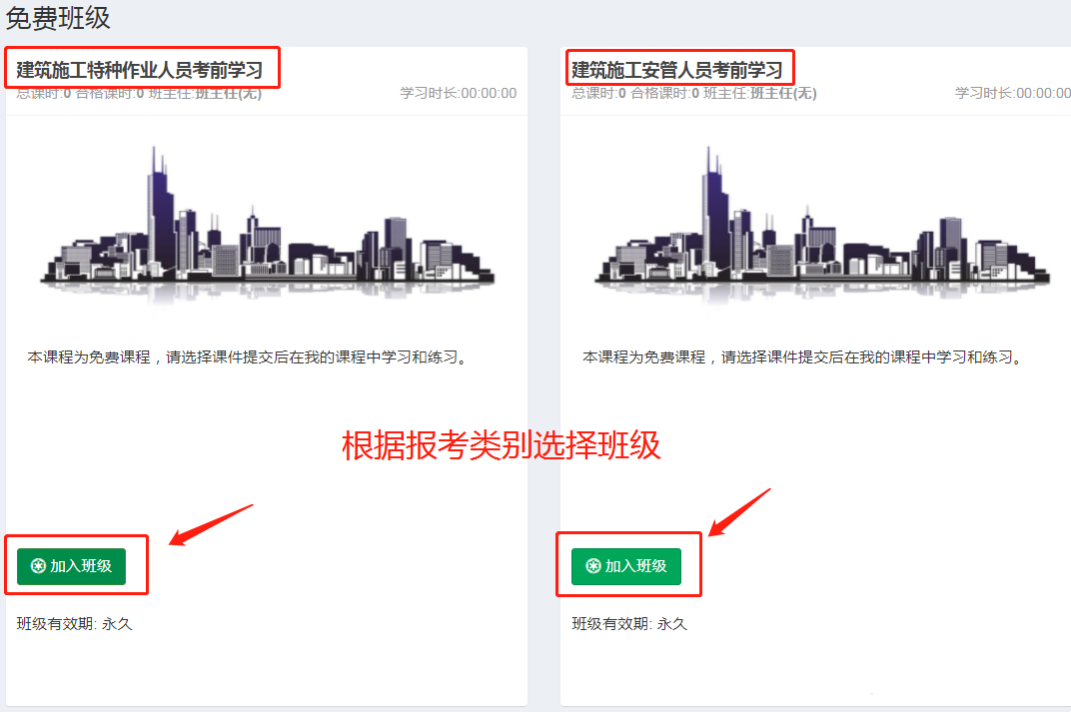Click right card's 总课时 info line
This screenshot has width=1071, height=712.
(x=694, y=93)
